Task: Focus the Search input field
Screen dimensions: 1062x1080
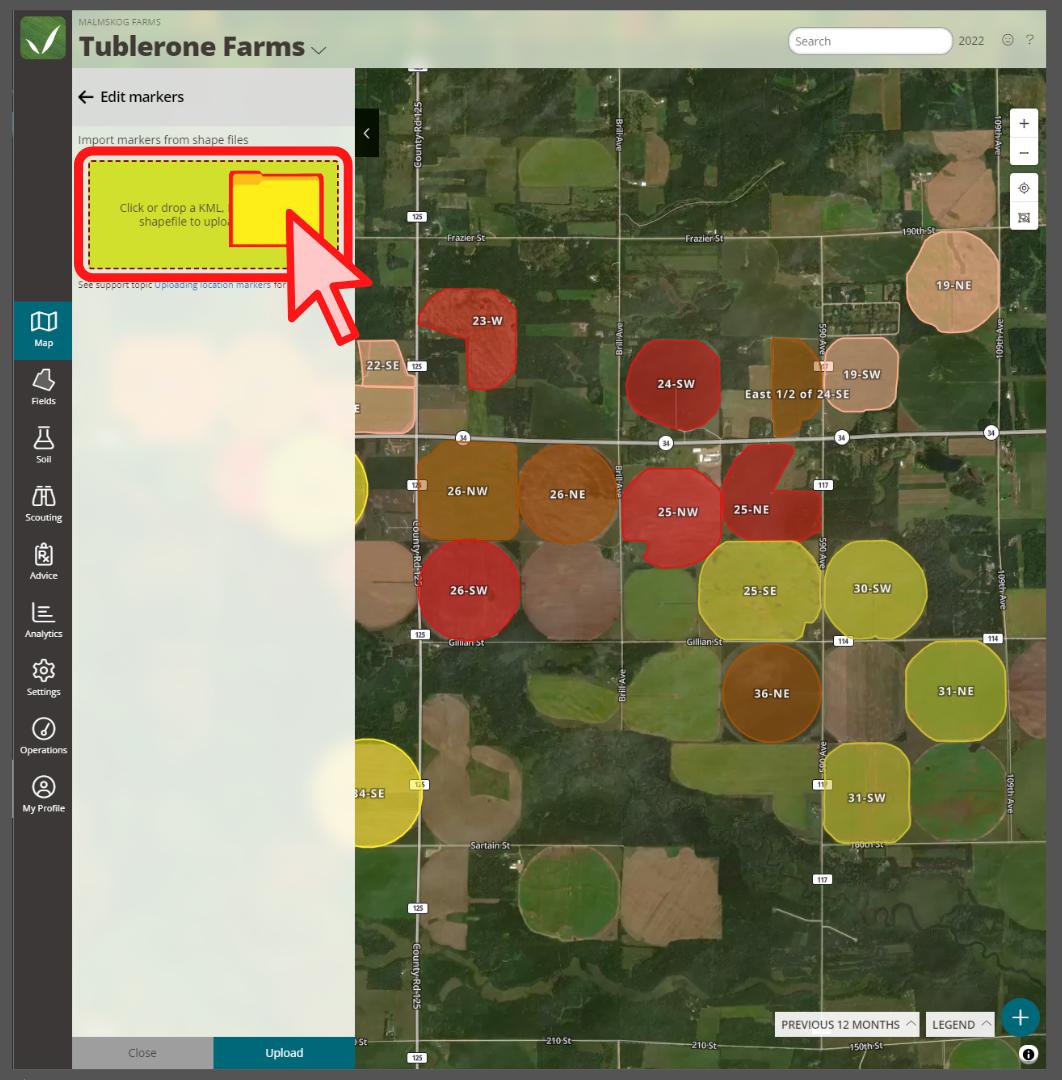Action: point(870,41)
